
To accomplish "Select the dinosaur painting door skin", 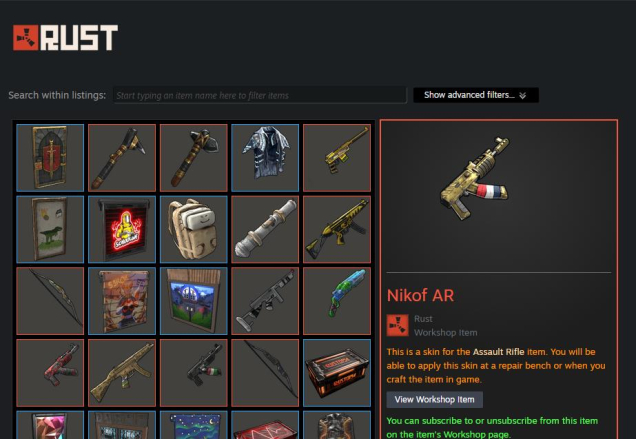I will [50, 229].
